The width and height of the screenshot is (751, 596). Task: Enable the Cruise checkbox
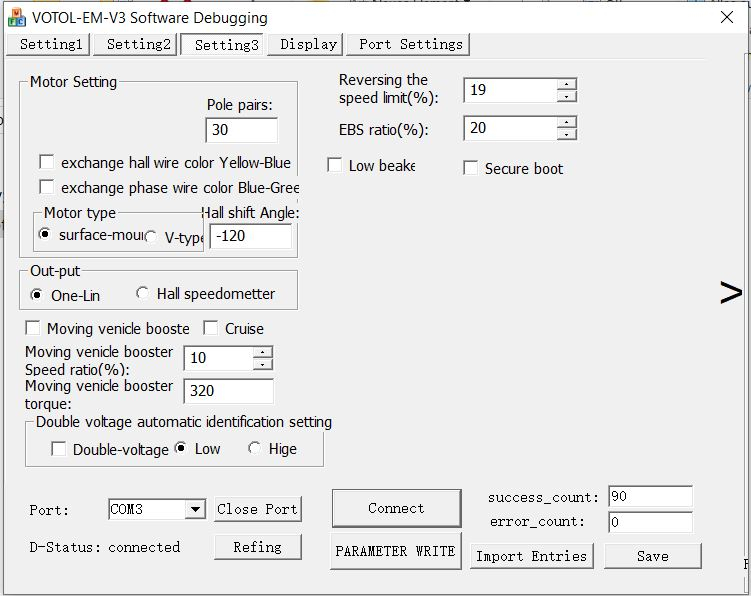pyautogui.click(x=210, y=328)
